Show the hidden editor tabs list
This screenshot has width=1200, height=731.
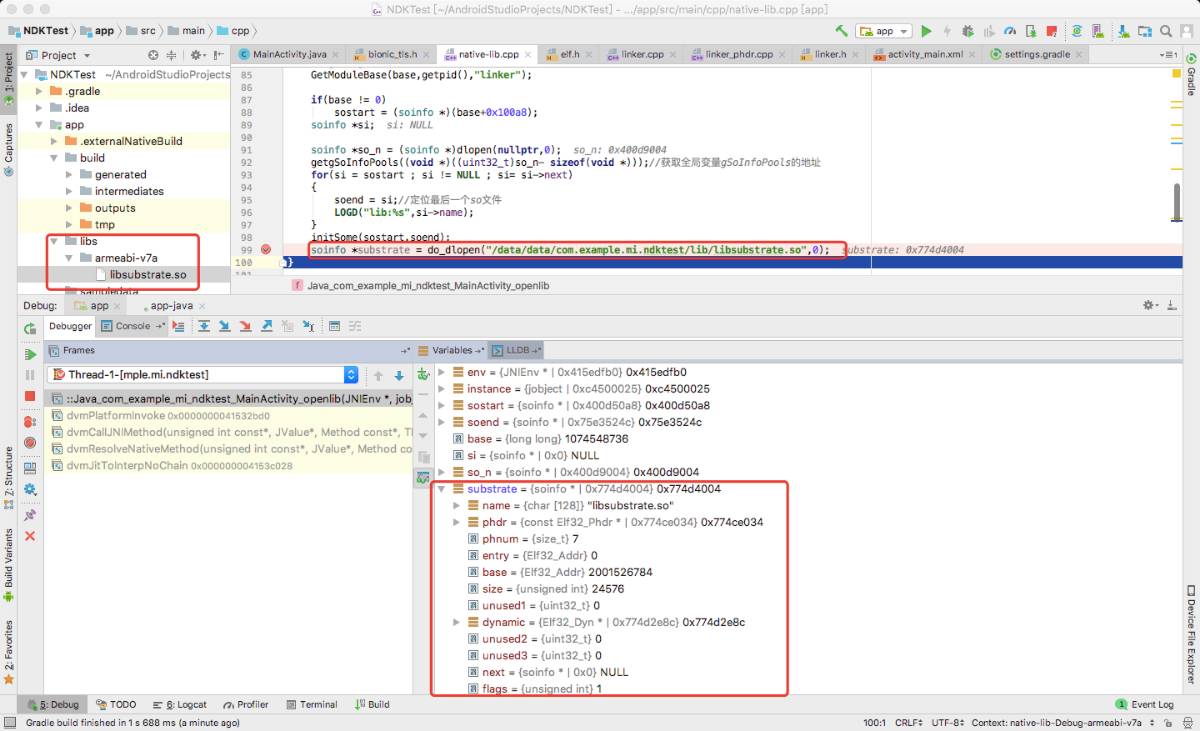pos(1167,54)
